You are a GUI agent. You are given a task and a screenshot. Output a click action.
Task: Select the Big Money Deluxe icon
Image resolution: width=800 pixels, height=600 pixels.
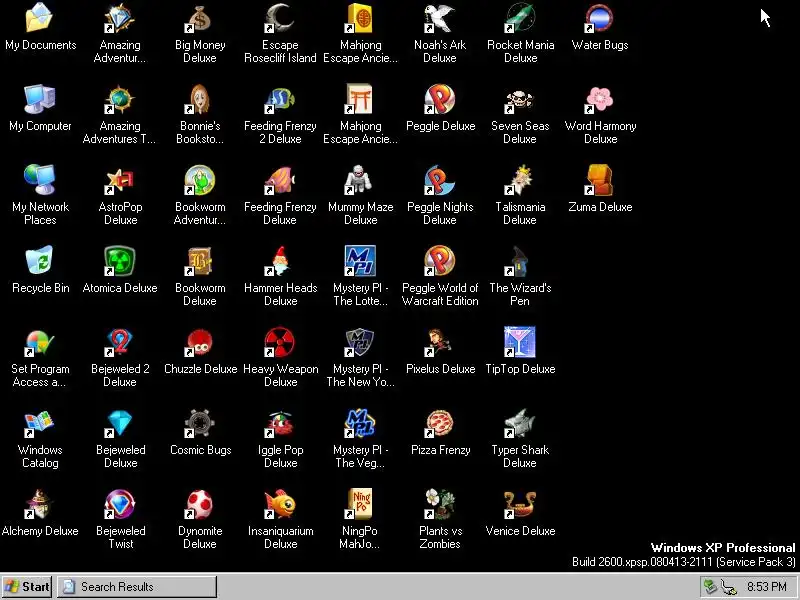point(200,18)
